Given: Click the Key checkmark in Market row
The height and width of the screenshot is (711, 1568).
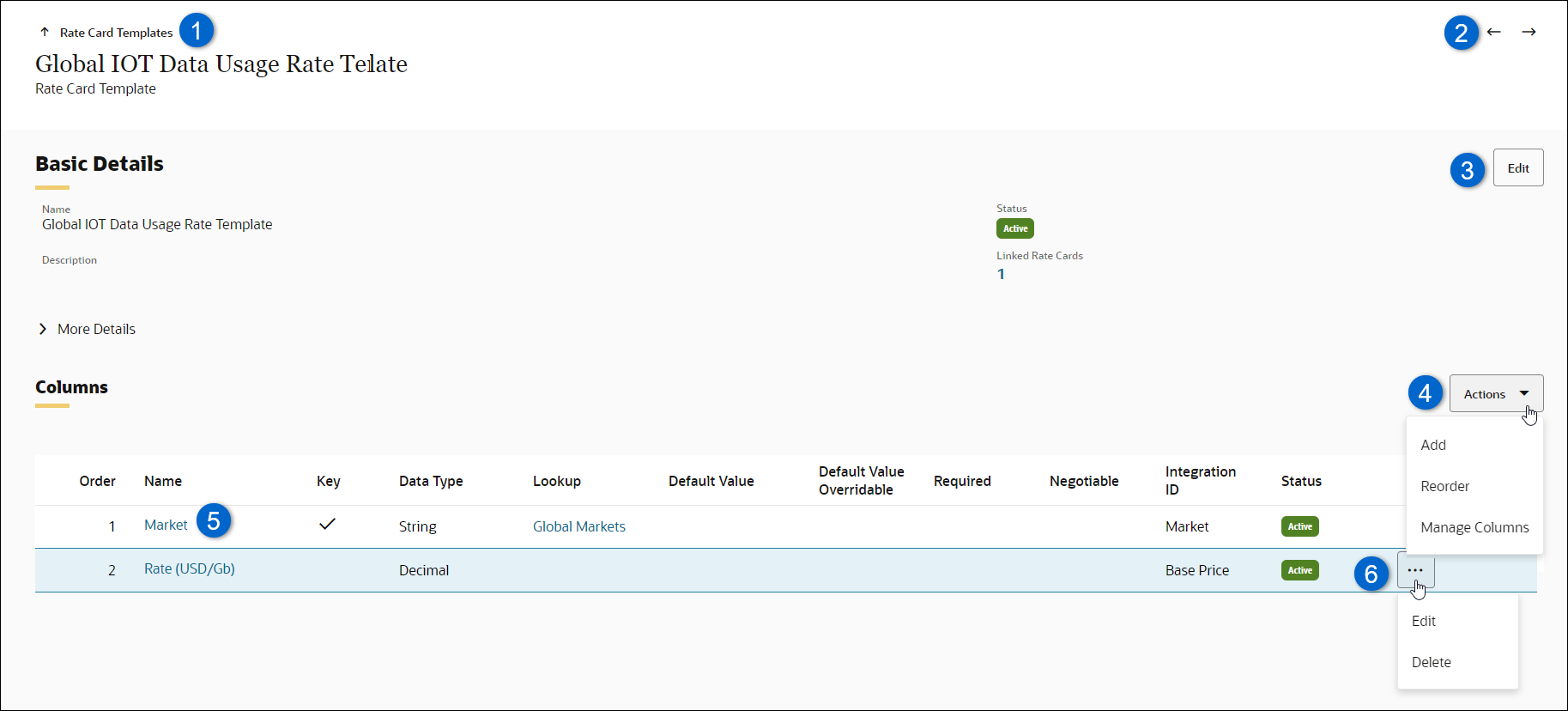Looking at the screenshot, I should (x=327, y=525).
